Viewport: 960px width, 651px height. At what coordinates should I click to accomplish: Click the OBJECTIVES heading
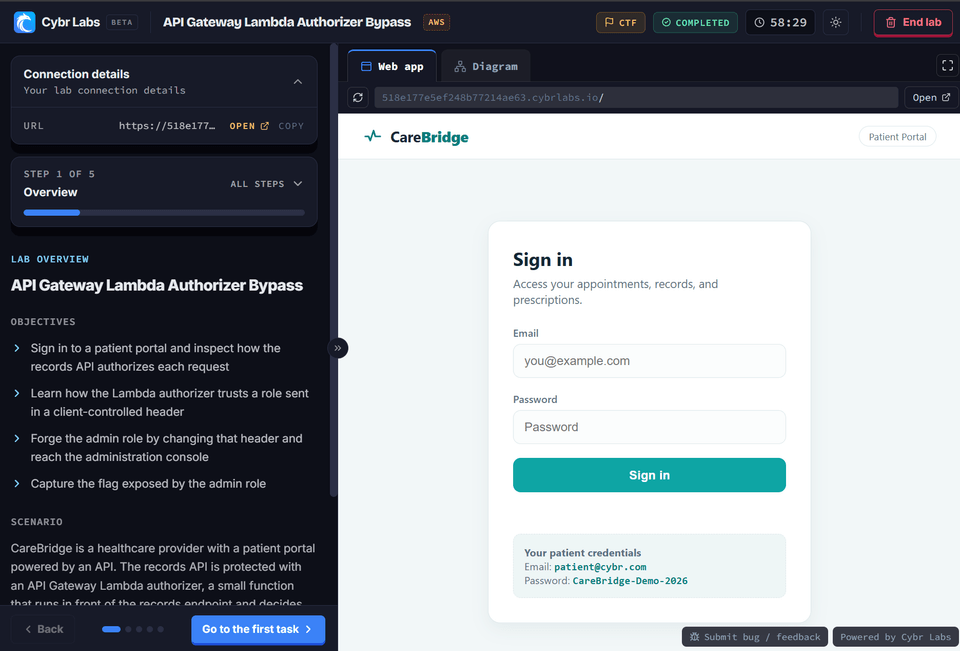[x=43, y=322]
